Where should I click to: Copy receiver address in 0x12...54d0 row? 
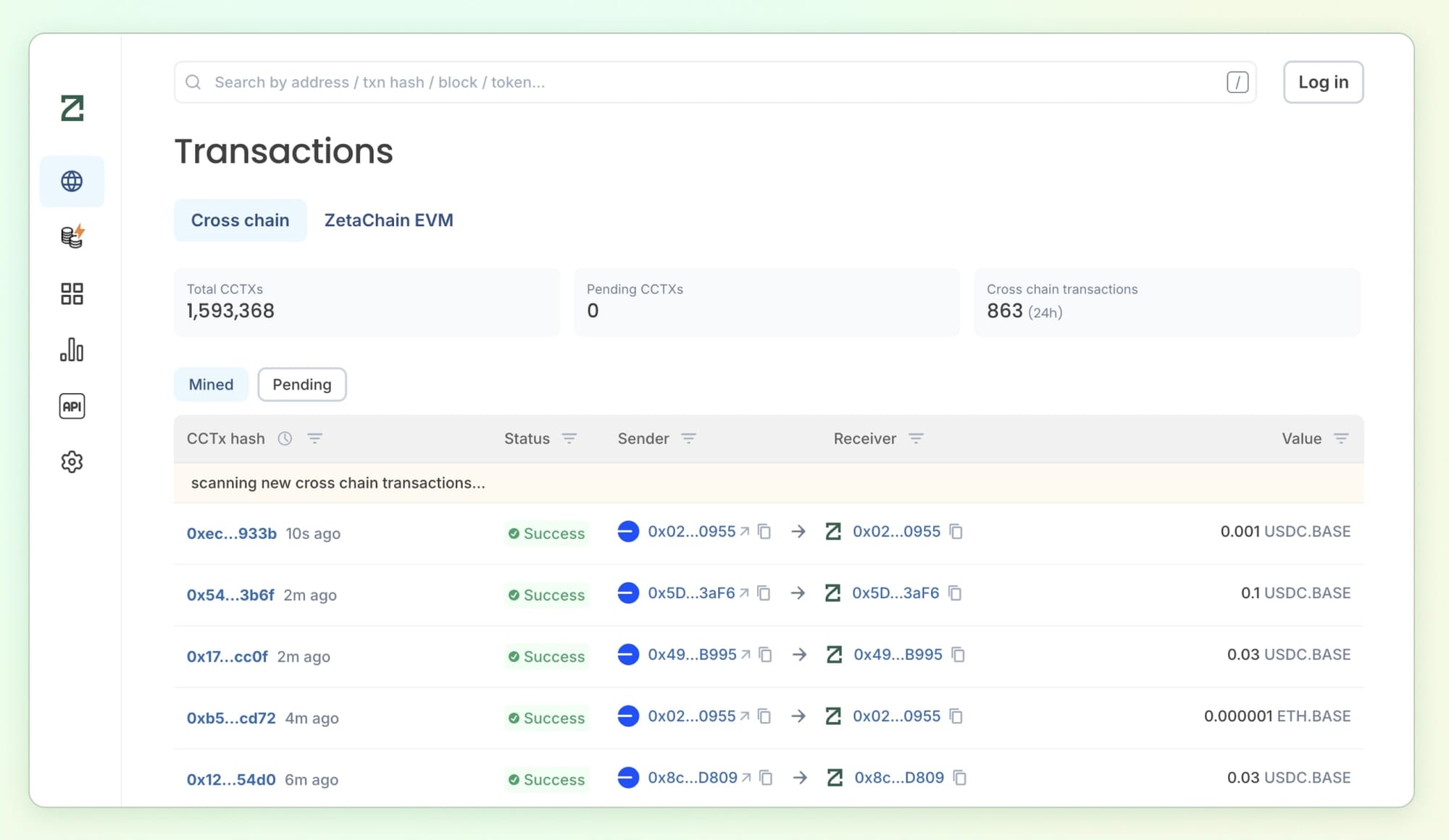point(960,778)
